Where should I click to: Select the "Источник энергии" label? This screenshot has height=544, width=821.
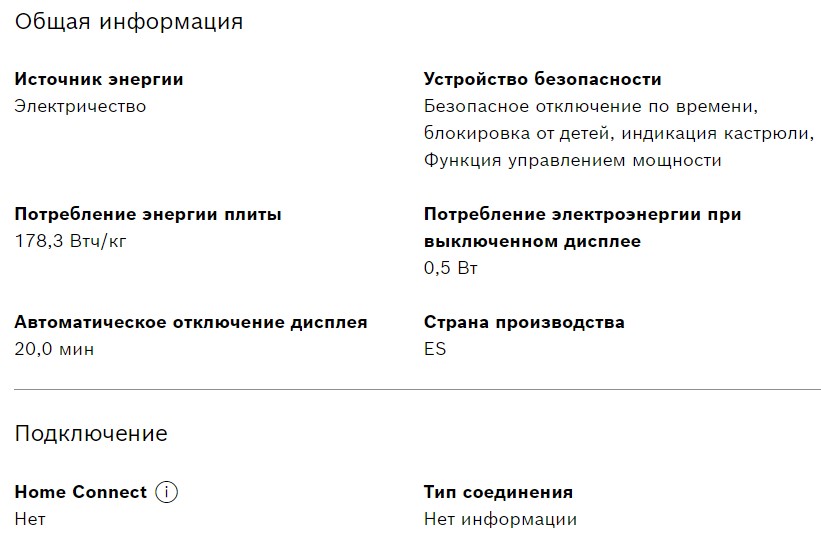(99, 79)
